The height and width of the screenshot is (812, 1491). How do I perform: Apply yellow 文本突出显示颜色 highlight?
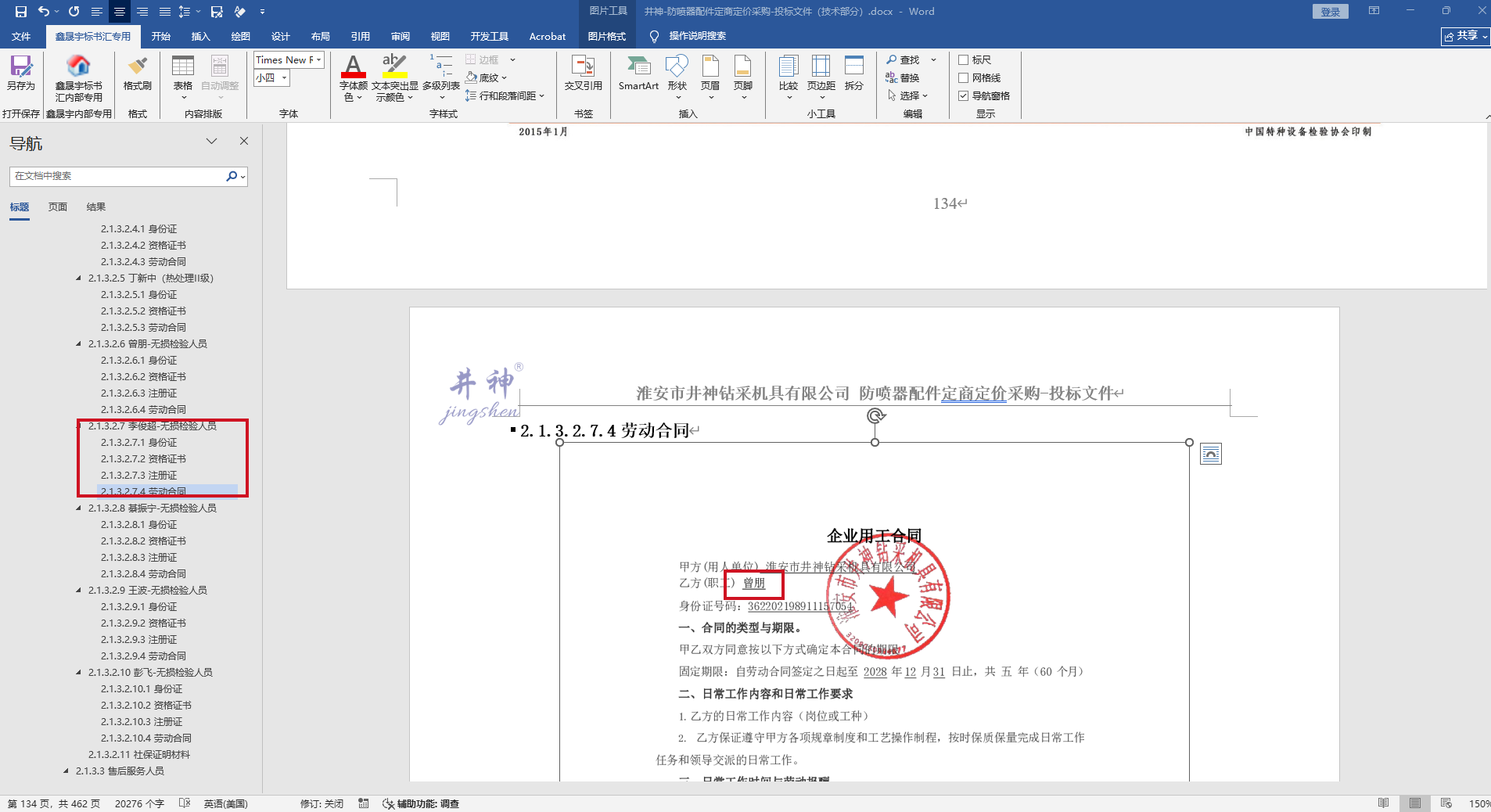394,66
